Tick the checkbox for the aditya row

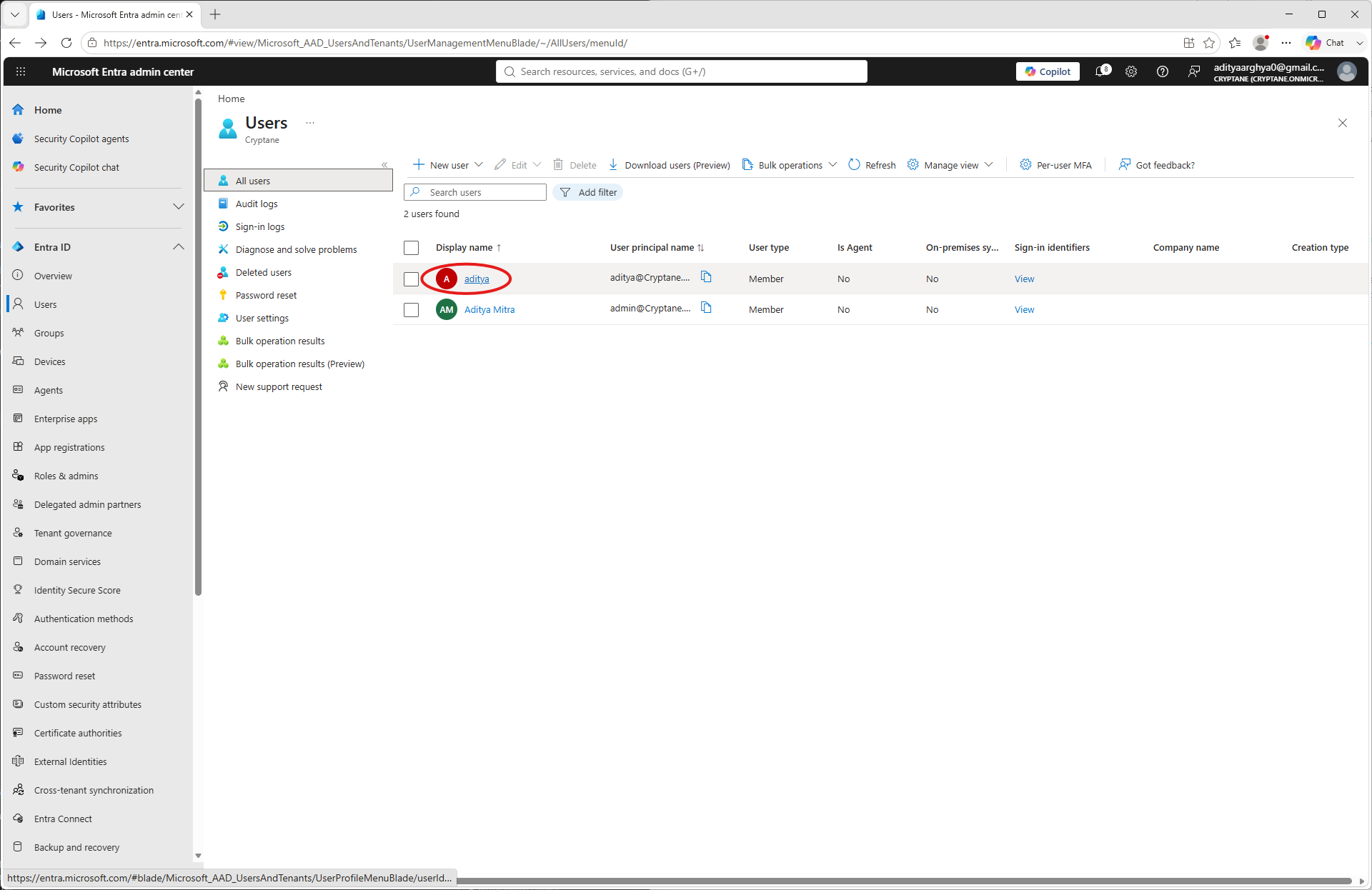point(411,279)
